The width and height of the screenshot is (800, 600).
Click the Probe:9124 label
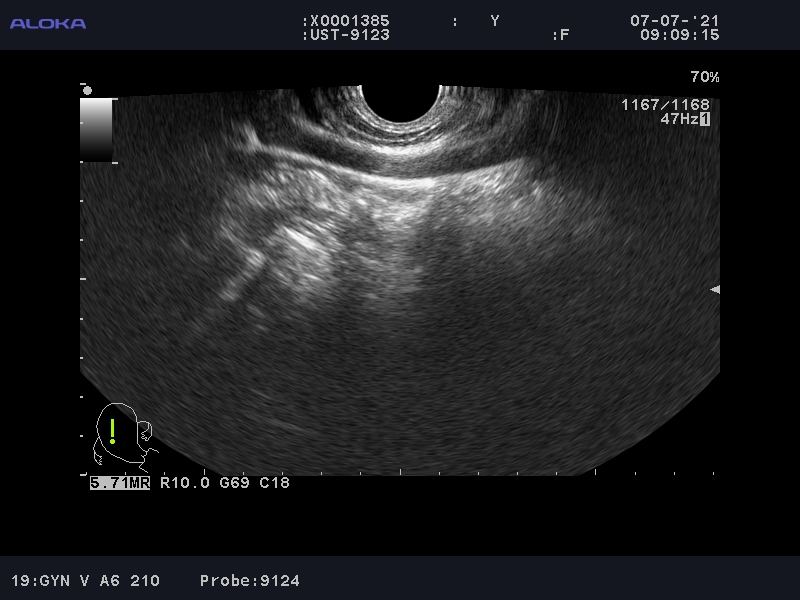point(250,580)
